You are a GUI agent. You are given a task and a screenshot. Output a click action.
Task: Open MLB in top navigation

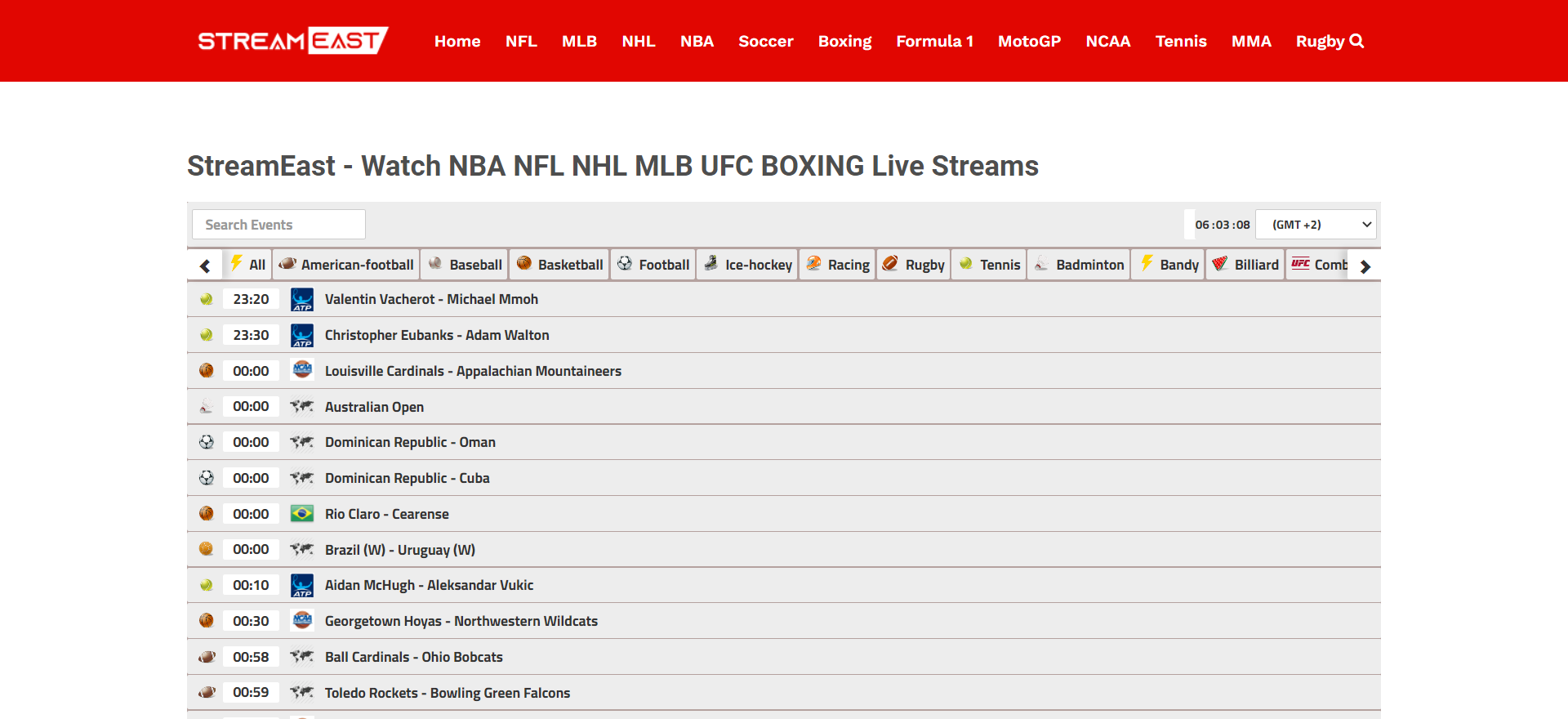(579, 41)
